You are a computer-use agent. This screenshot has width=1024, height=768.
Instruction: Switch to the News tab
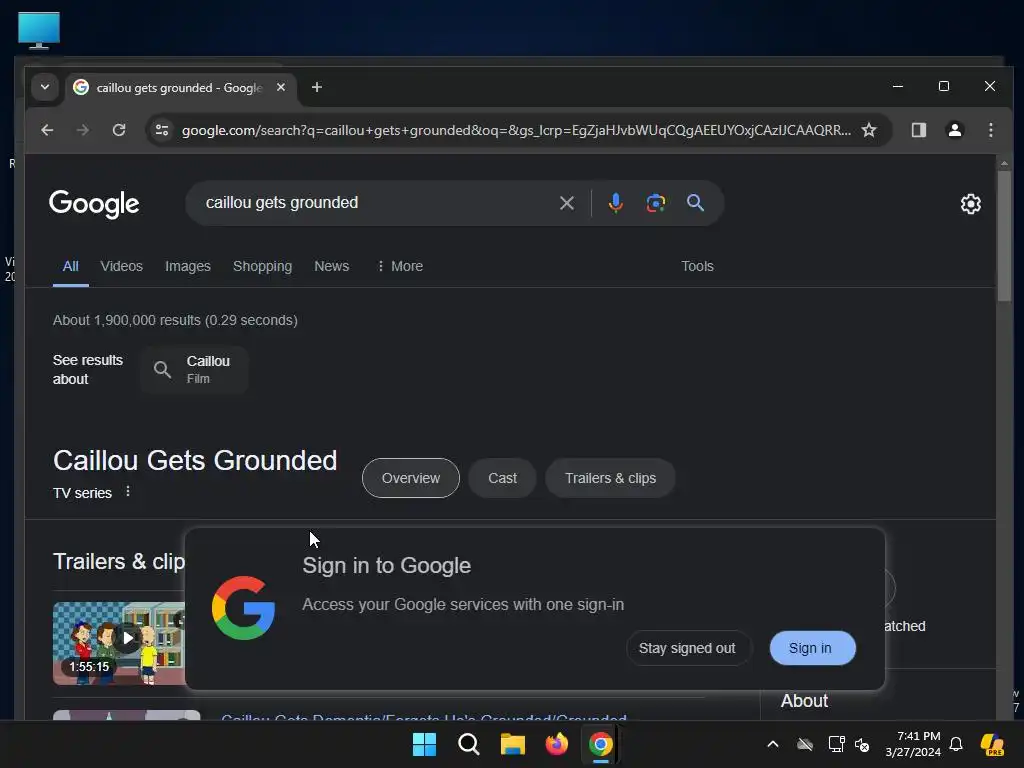(332, 266)
